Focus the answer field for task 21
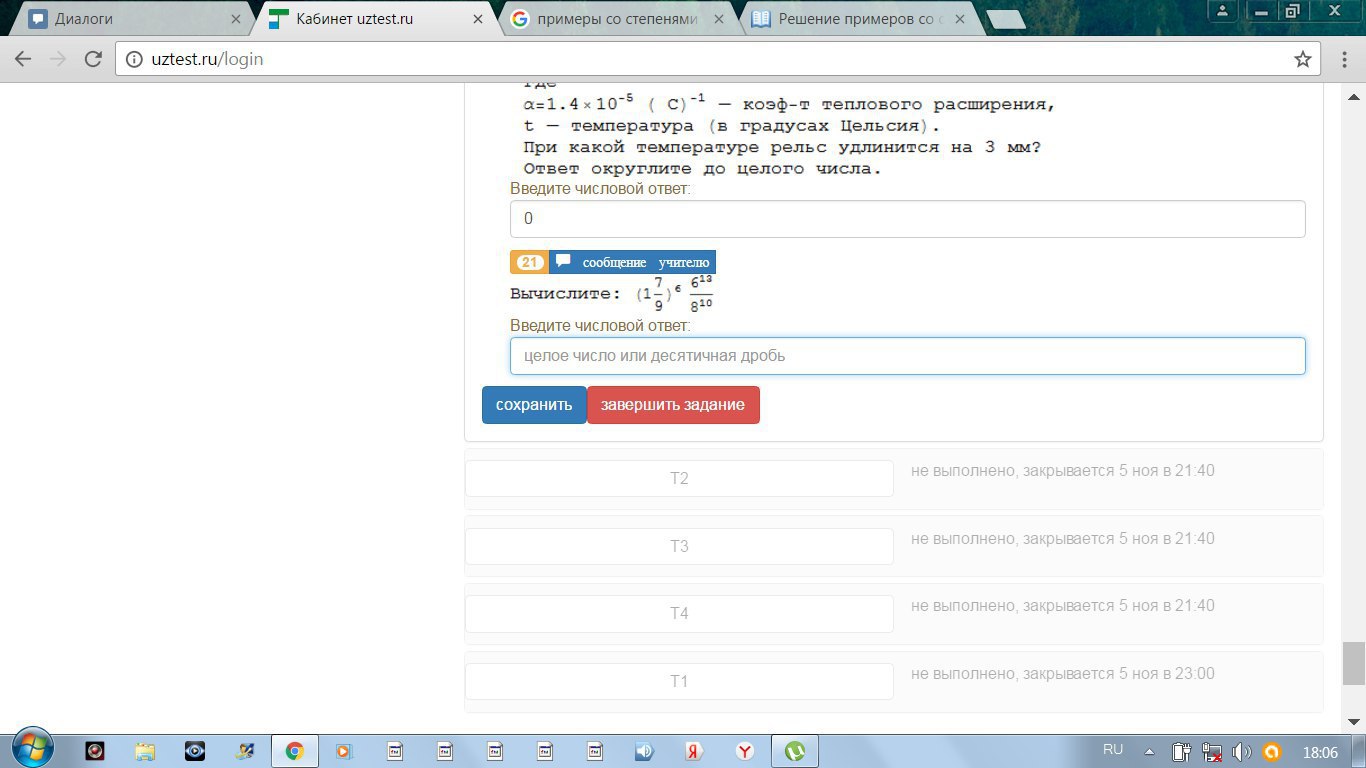Screen dimensions: 1366x768 point(907,356)
